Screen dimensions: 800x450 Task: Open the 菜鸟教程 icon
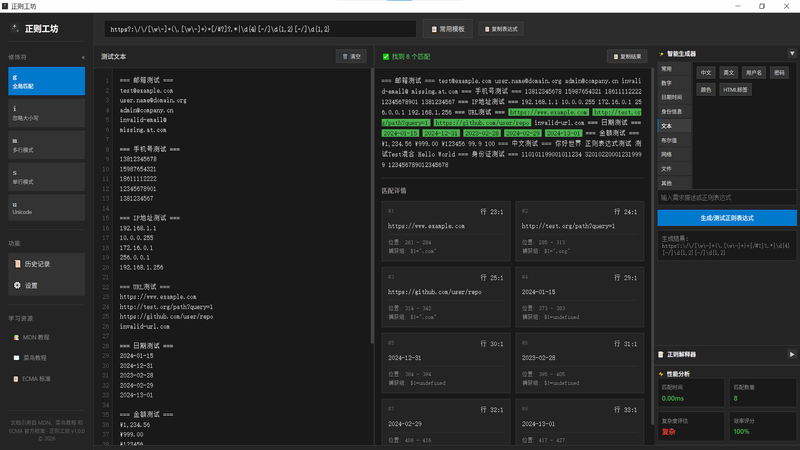pos(16,358)
